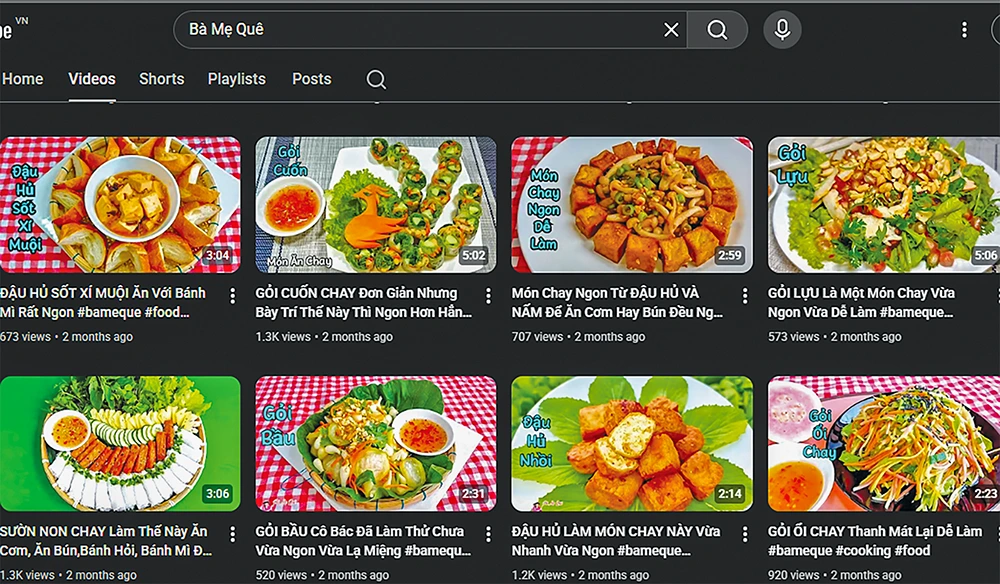Go to the Home tab
This screenshot has height=584, width=1000.
[x=22, y=79]
